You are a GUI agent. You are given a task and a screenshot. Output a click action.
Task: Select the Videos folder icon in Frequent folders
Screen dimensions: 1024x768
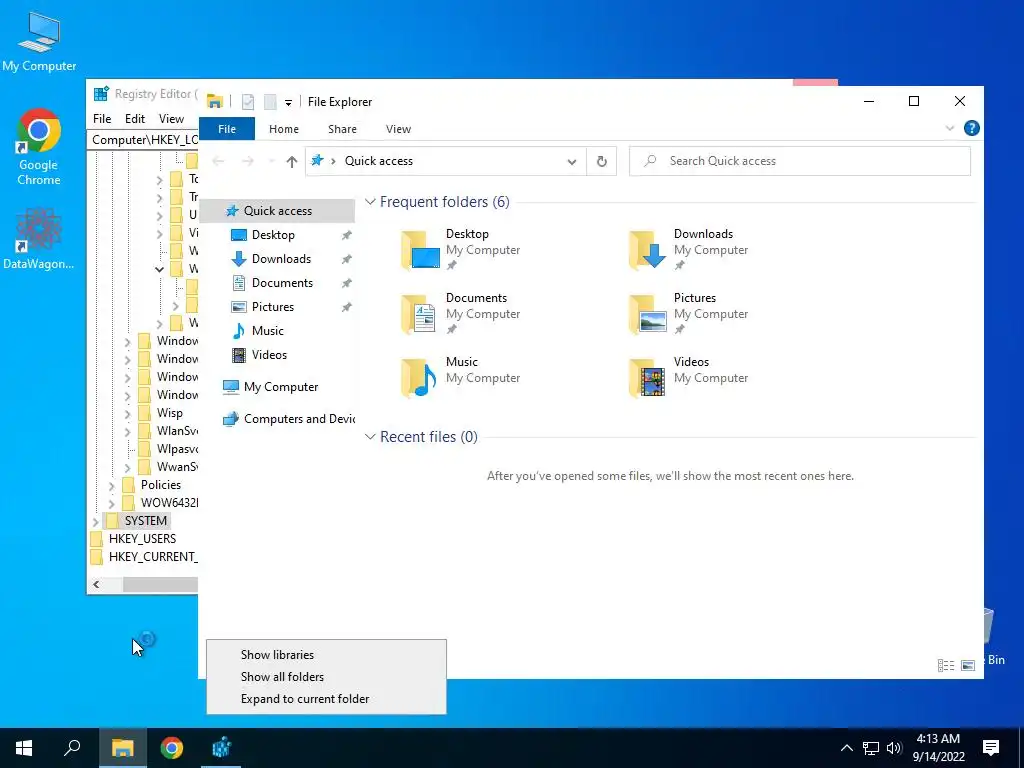[x=647, y=377]
